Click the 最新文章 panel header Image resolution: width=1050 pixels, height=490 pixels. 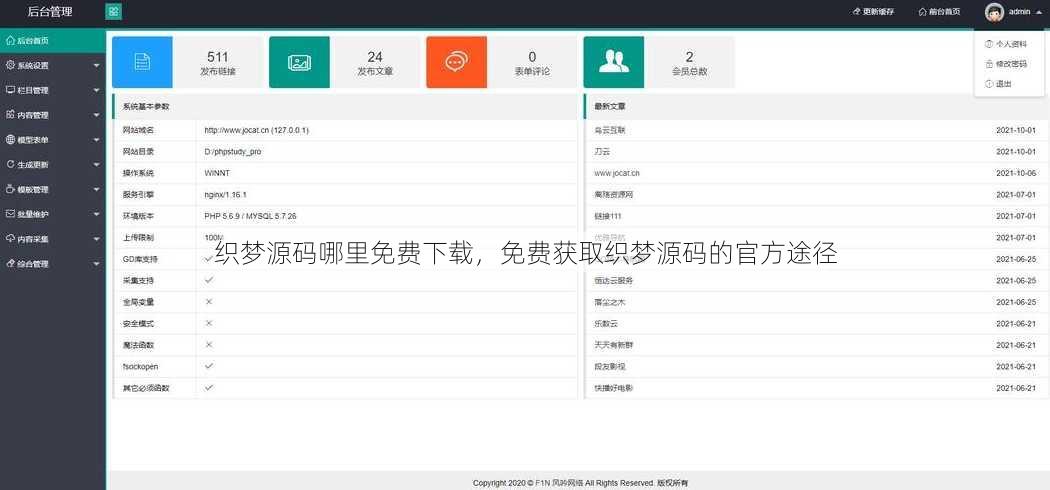[817, 106]
